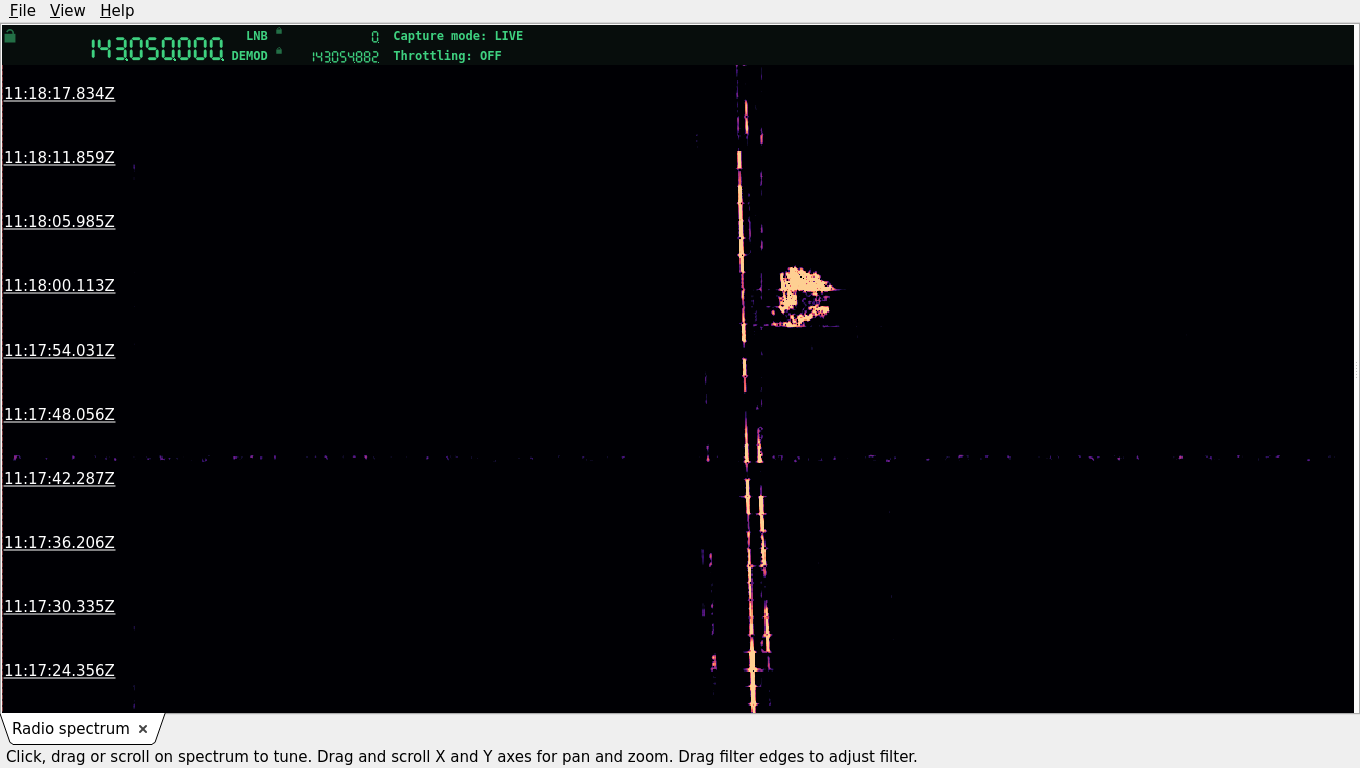The image size is (1360, 768).
Task: Click the LNB frequency value 0
Action: pyautogui.click(x=375, y=37)
